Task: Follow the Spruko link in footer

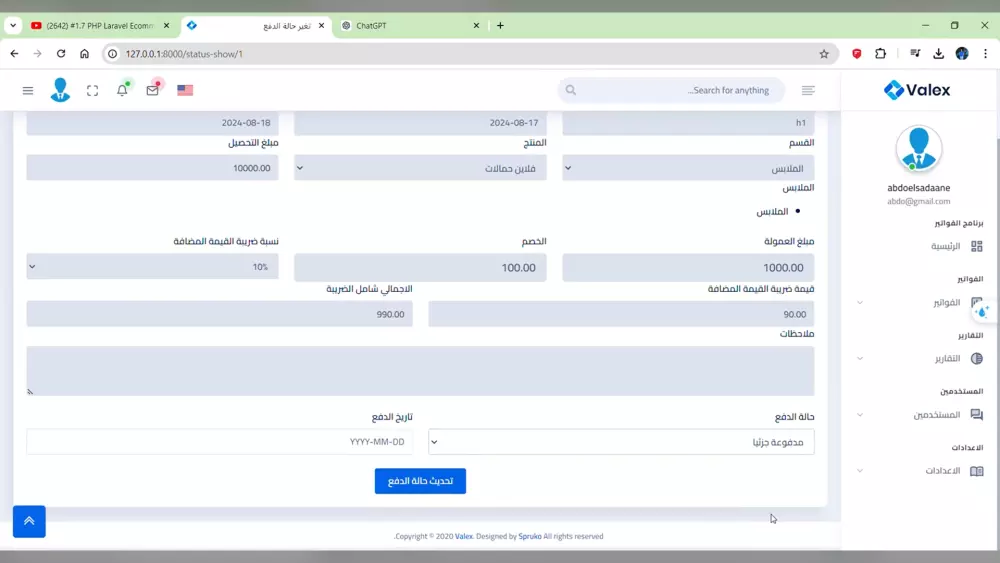Action: point(529,536)
